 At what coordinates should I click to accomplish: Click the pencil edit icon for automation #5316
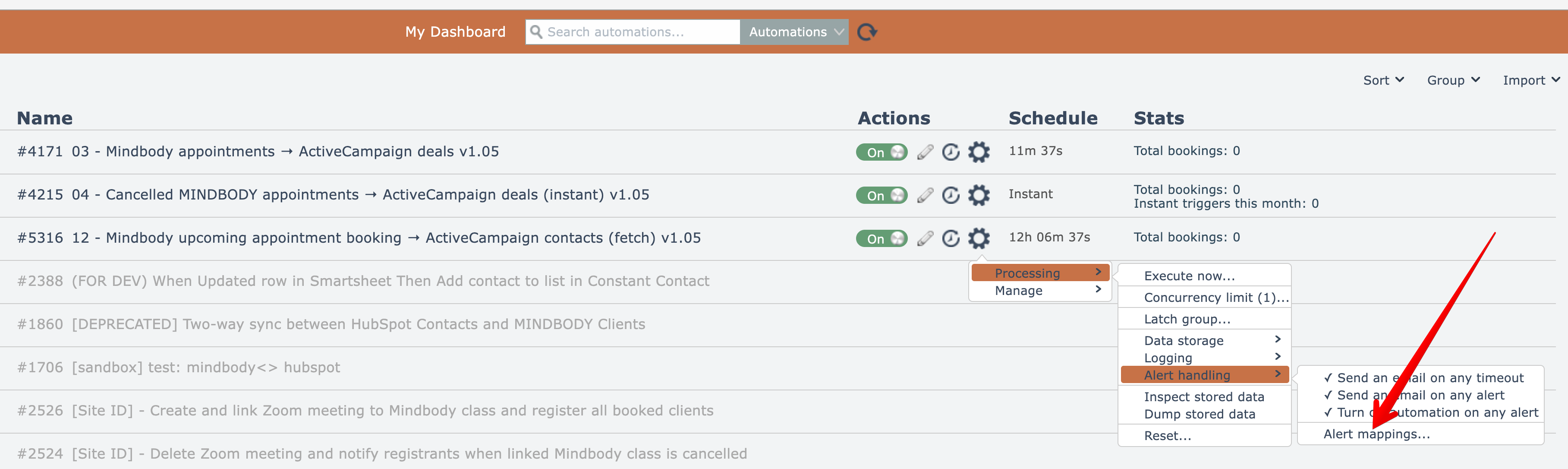coord(925,238)
